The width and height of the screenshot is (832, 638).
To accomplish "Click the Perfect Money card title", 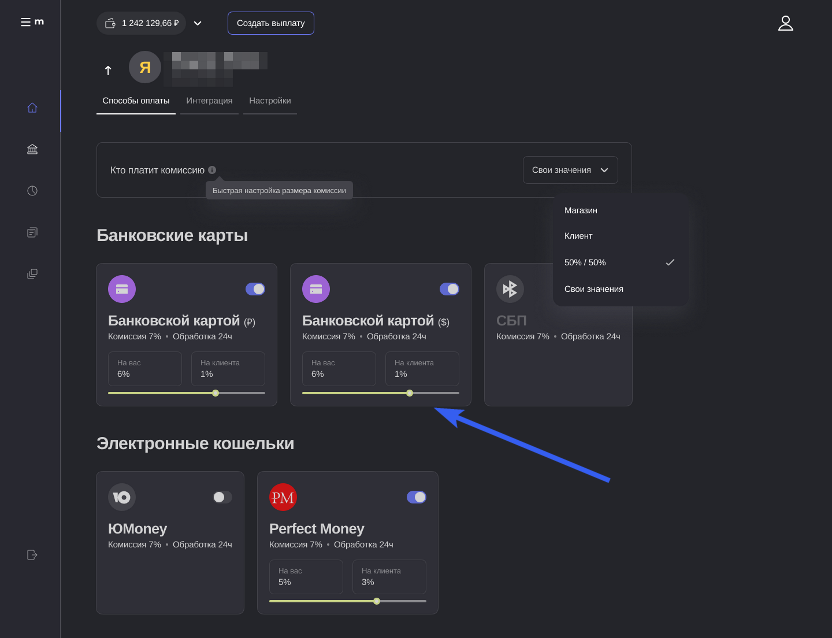I will [x=317, y=529].
